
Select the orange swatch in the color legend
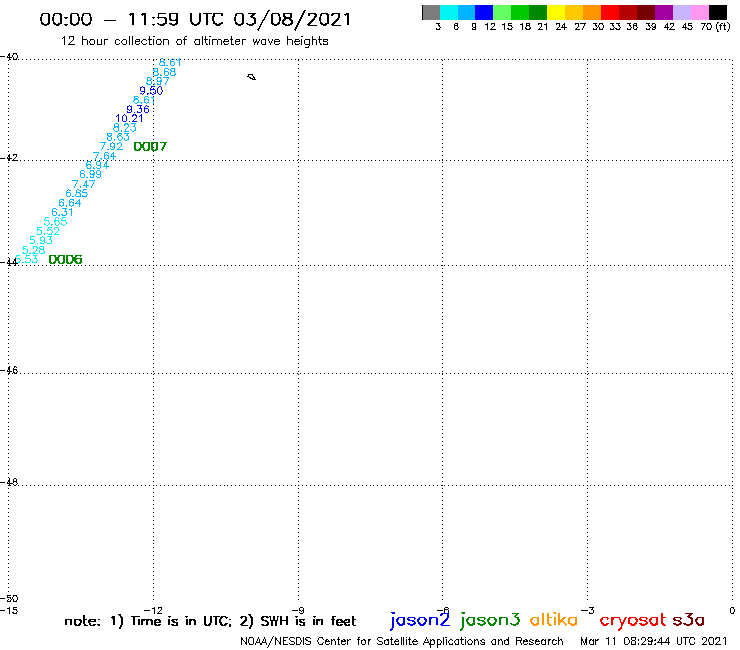pos(592,12)
